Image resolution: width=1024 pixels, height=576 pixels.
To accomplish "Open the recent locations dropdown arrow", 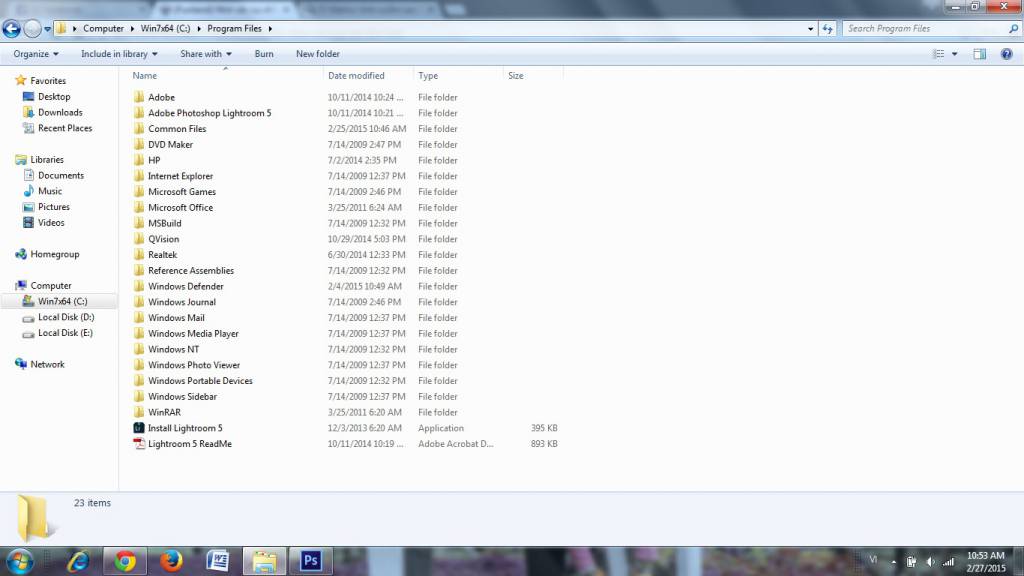I will (48, 29).
